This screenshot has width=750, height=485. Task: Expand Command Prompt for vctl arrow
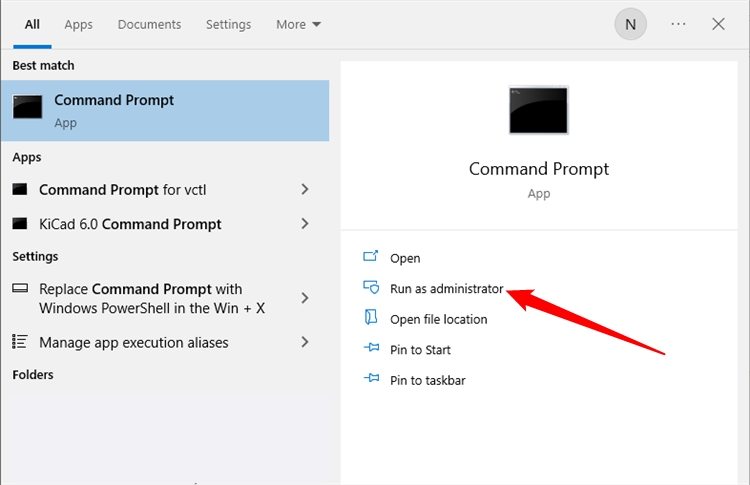coord(305,190)
